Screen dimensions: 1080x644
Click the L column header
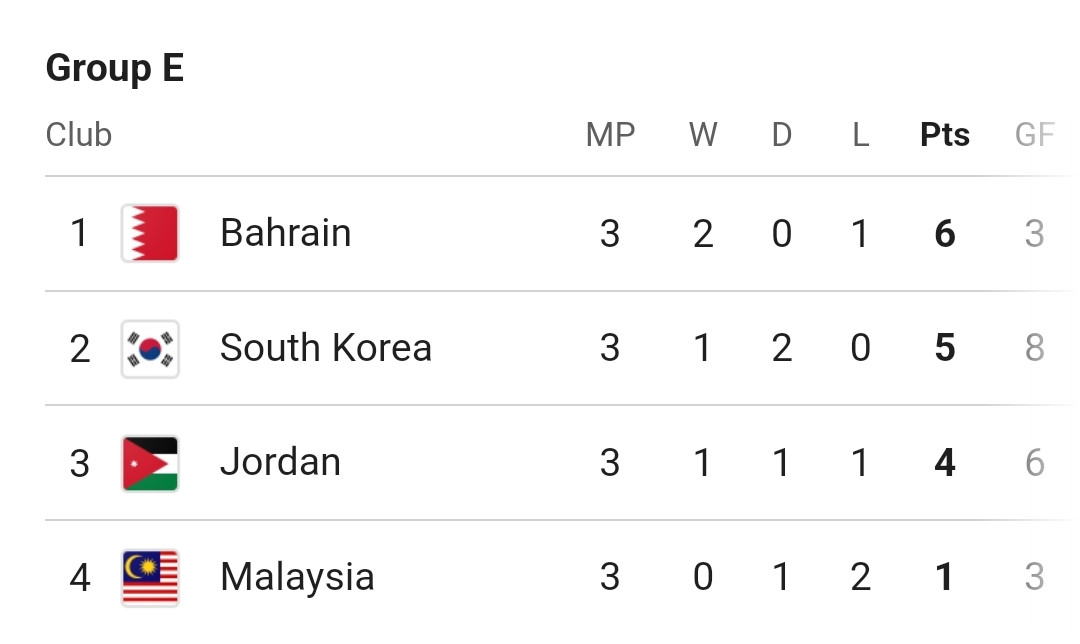(x=860, y=134)
